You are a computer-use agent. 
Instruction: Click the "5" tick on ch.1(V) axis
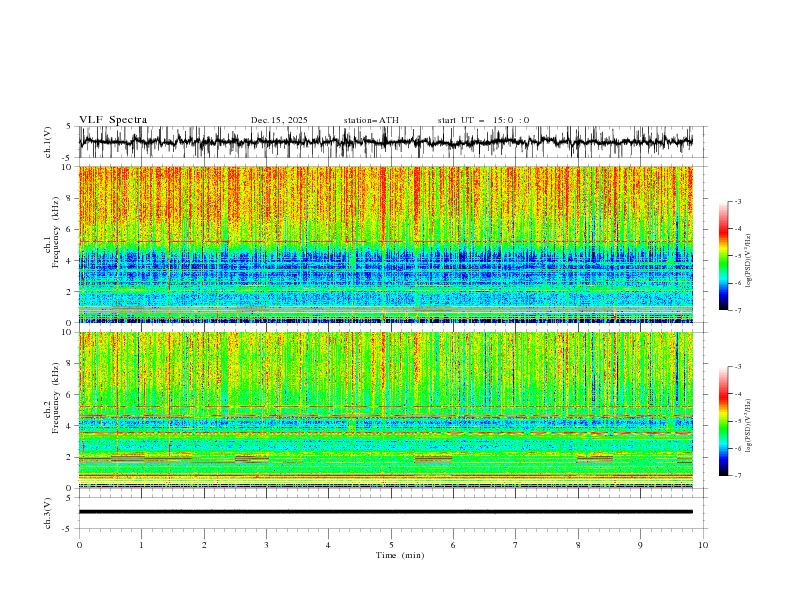click(x=69, y=127)
